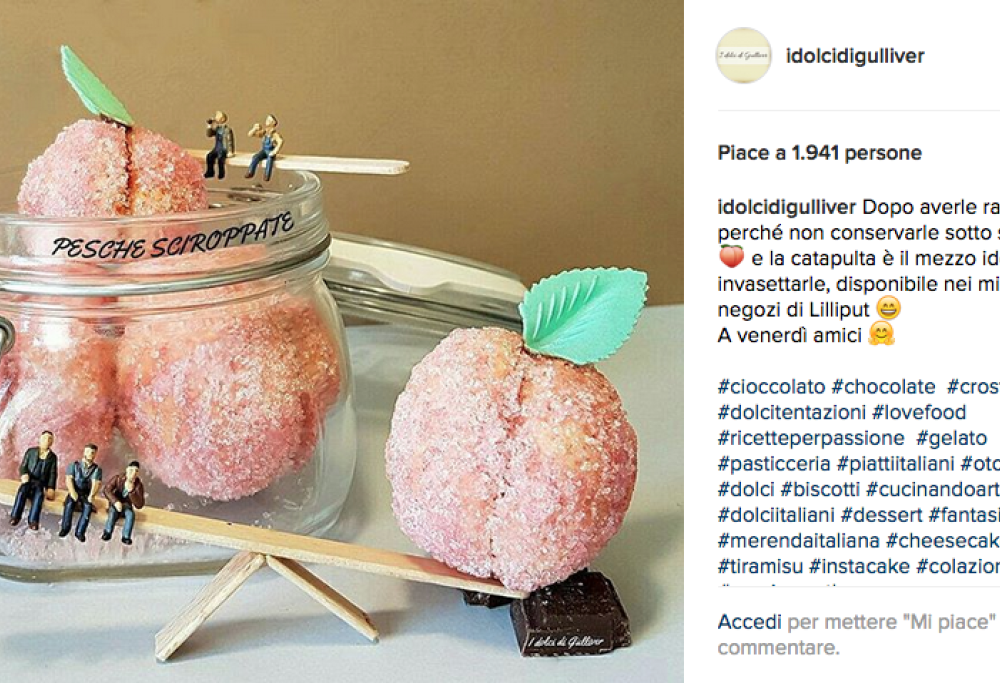Open the #lovefood hashtag
Image resolution: width=1000 pixels, height=683 pixels.
[919, 412]
